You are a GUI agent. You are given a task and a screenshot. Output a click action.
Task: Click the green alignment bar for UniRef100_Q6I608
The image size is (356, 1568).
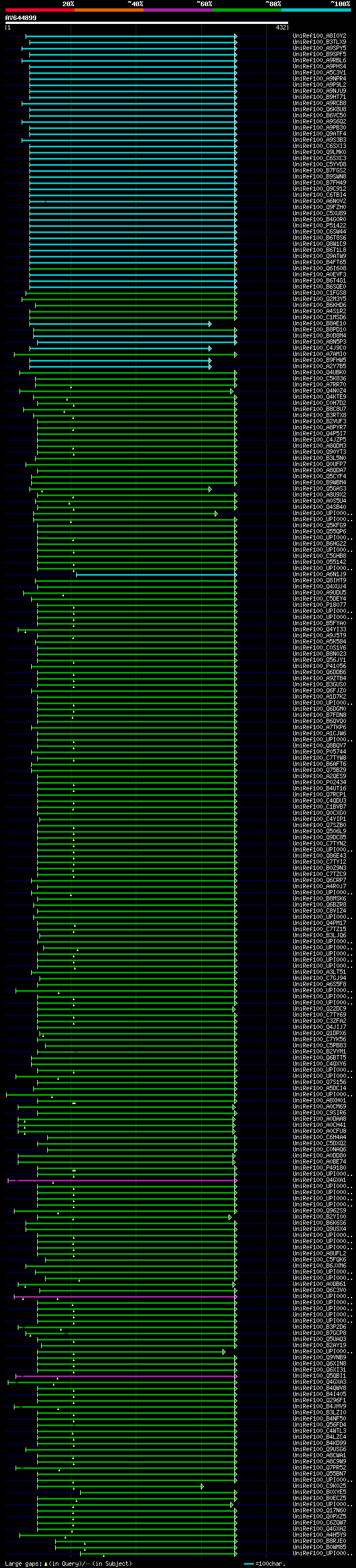tap(133, 269)
